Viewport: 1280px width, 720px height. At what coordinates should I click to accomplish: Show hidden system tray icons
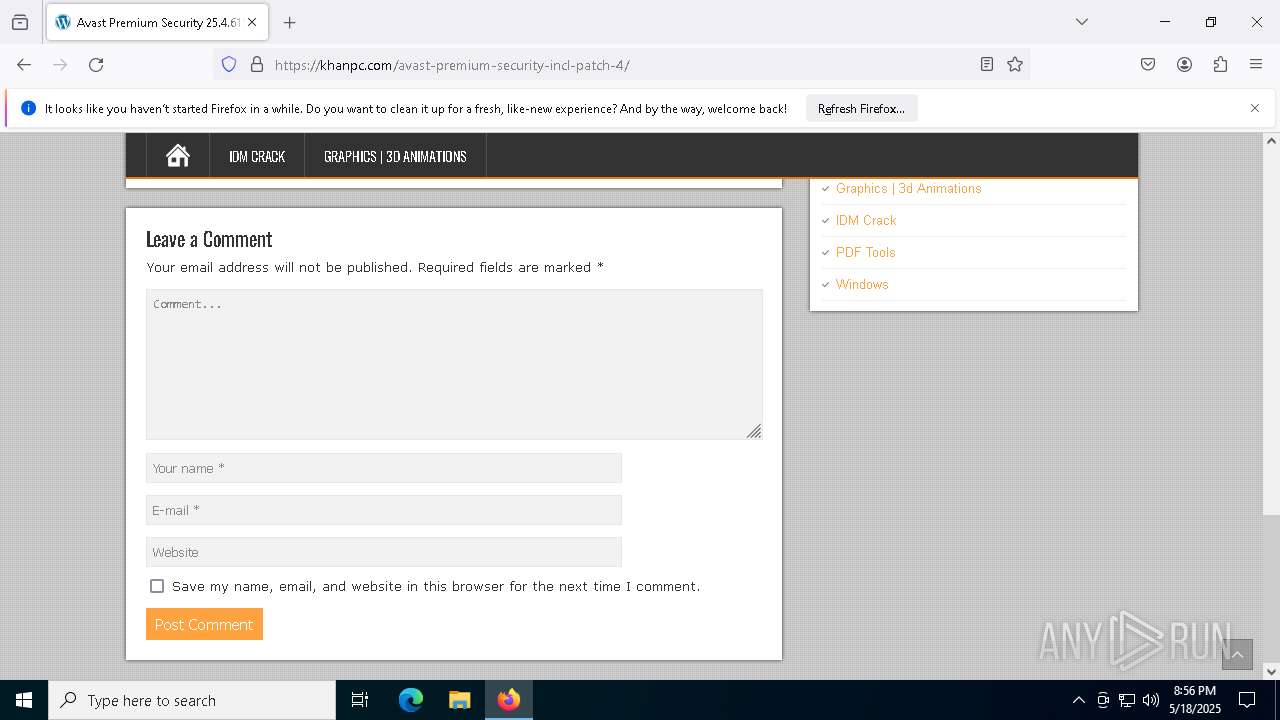click(1078, 700)
